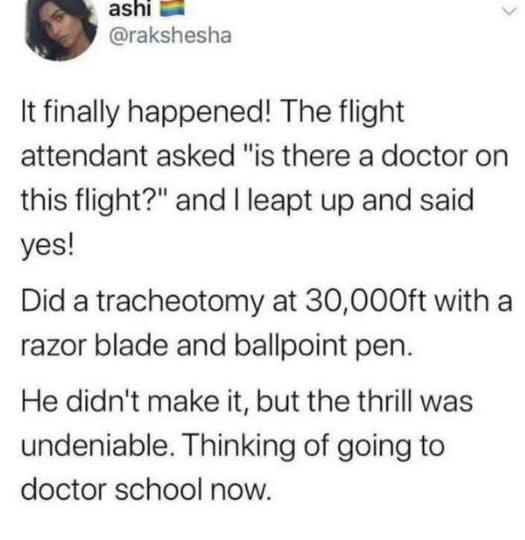Click the line starting 'He didn't make it'
Image resolution: width=525 pixels, height=540 pixels.
[x=247, y=402]
